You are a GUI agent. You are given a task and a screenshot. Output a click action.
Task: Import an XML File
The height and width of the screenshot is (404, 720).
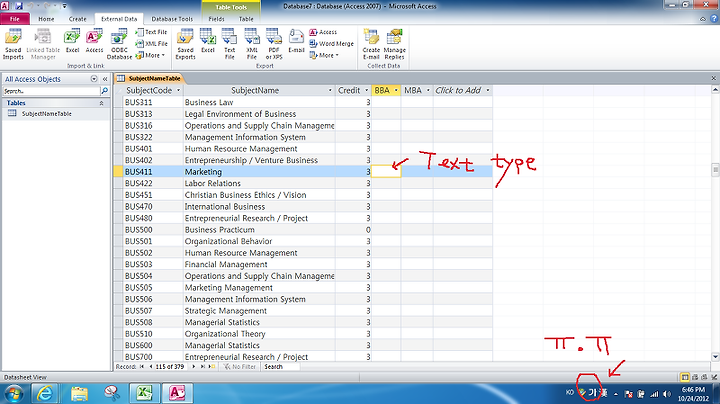point(152,44)
